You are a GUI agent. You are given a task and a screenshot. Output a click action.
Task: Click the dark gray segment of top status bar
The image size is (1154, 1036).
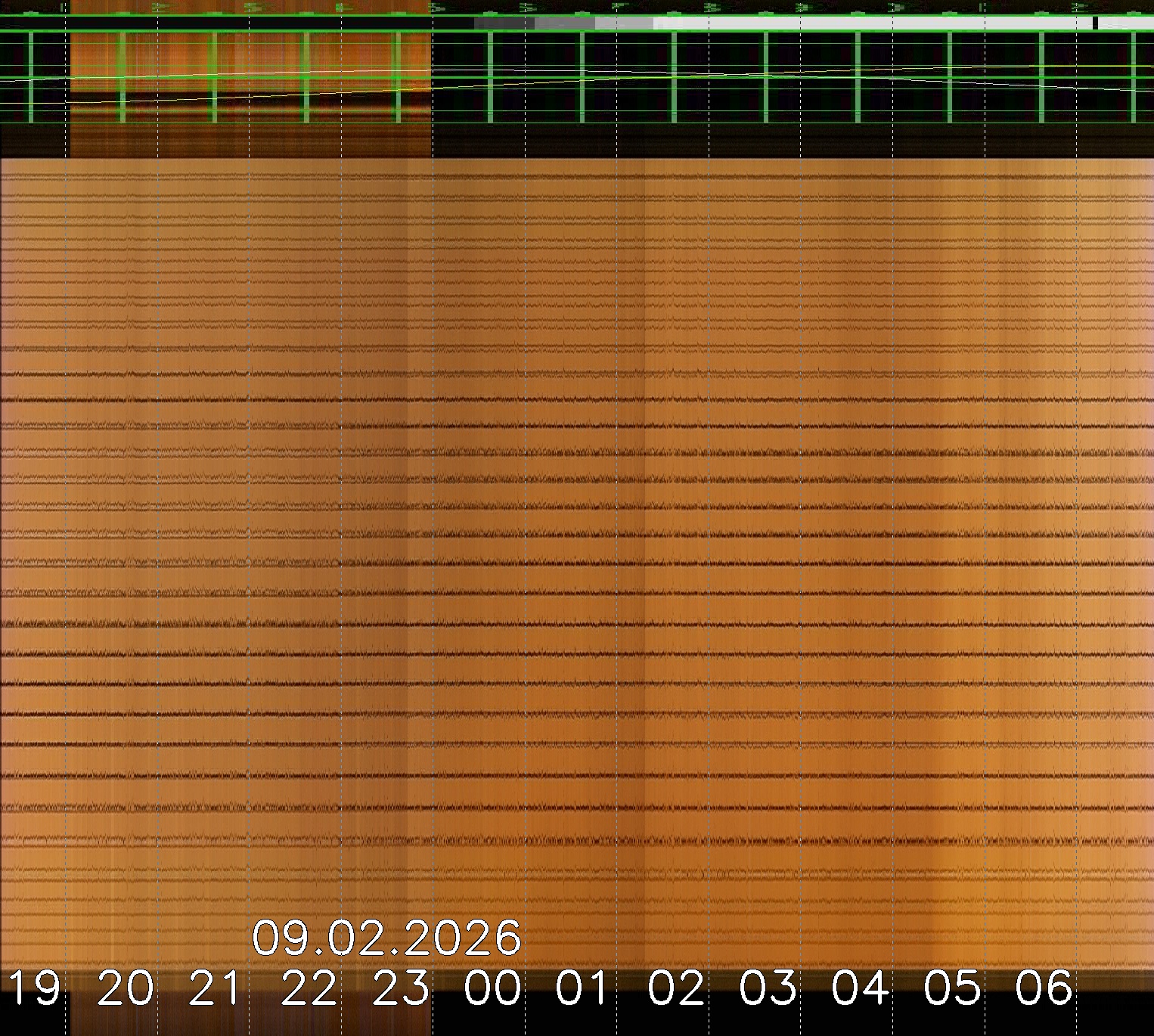(504, 23)
